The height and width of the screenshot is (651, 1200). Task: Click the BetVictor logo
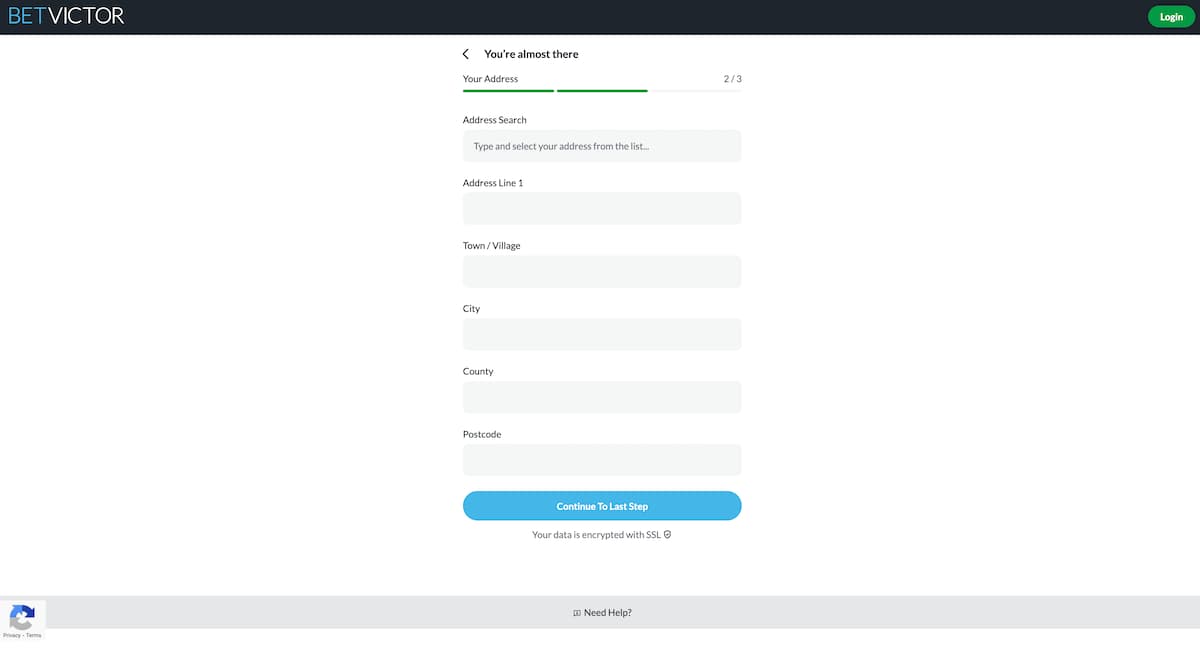click(66, 16)
